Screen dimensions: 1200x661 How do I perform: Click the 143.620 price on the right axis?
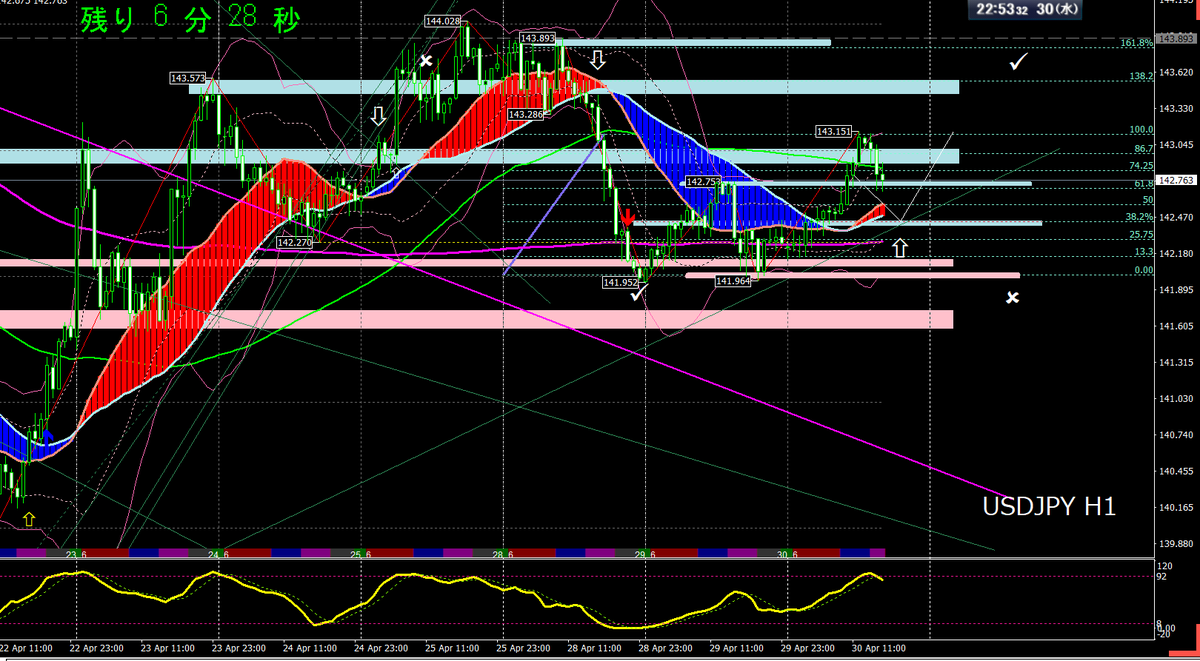tap(1178, 72)
